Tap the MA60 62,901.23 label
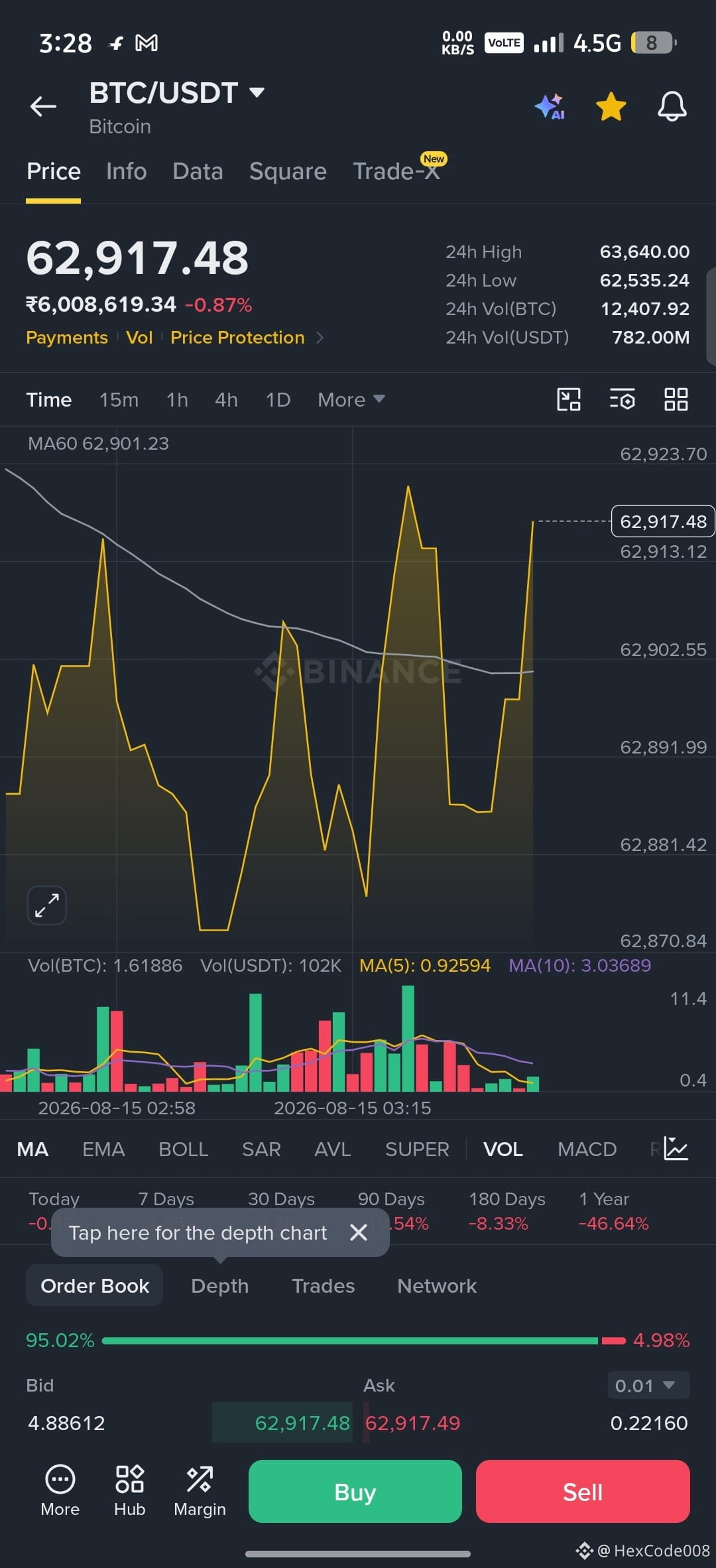This screenshot has height=1568, width=716. point(98,443)
